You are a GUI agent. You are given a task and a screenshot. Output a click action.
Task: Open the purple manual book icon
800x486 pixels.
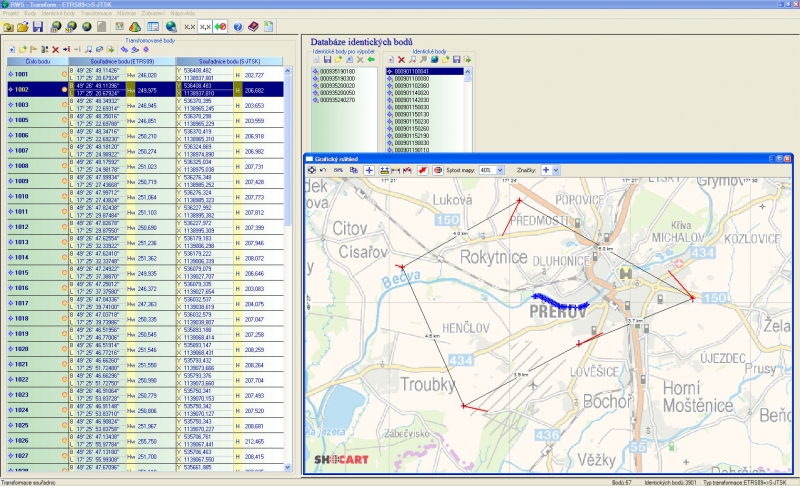tap(253, 27)
